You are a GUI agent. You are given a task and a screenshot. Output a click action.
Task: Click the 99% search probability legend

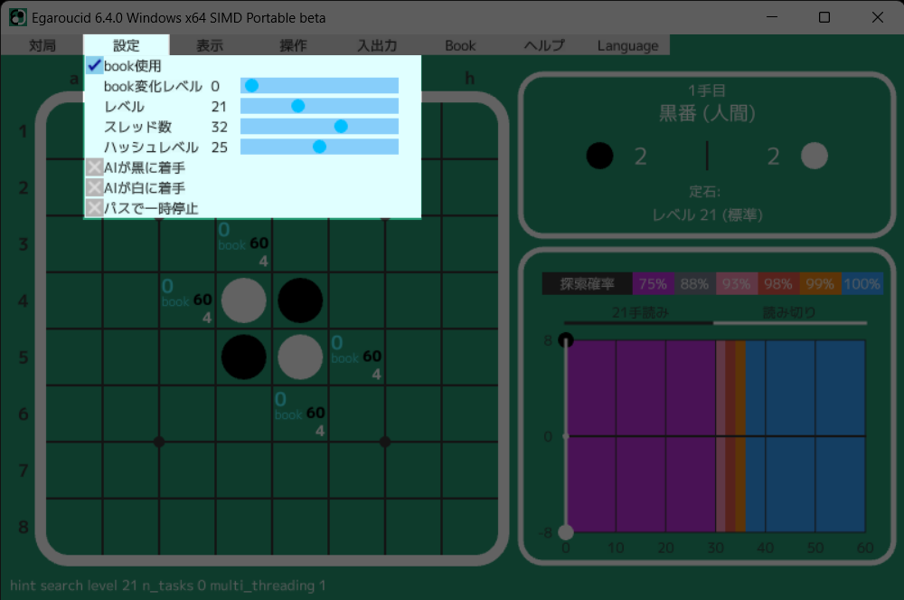(x=820, y=284)
